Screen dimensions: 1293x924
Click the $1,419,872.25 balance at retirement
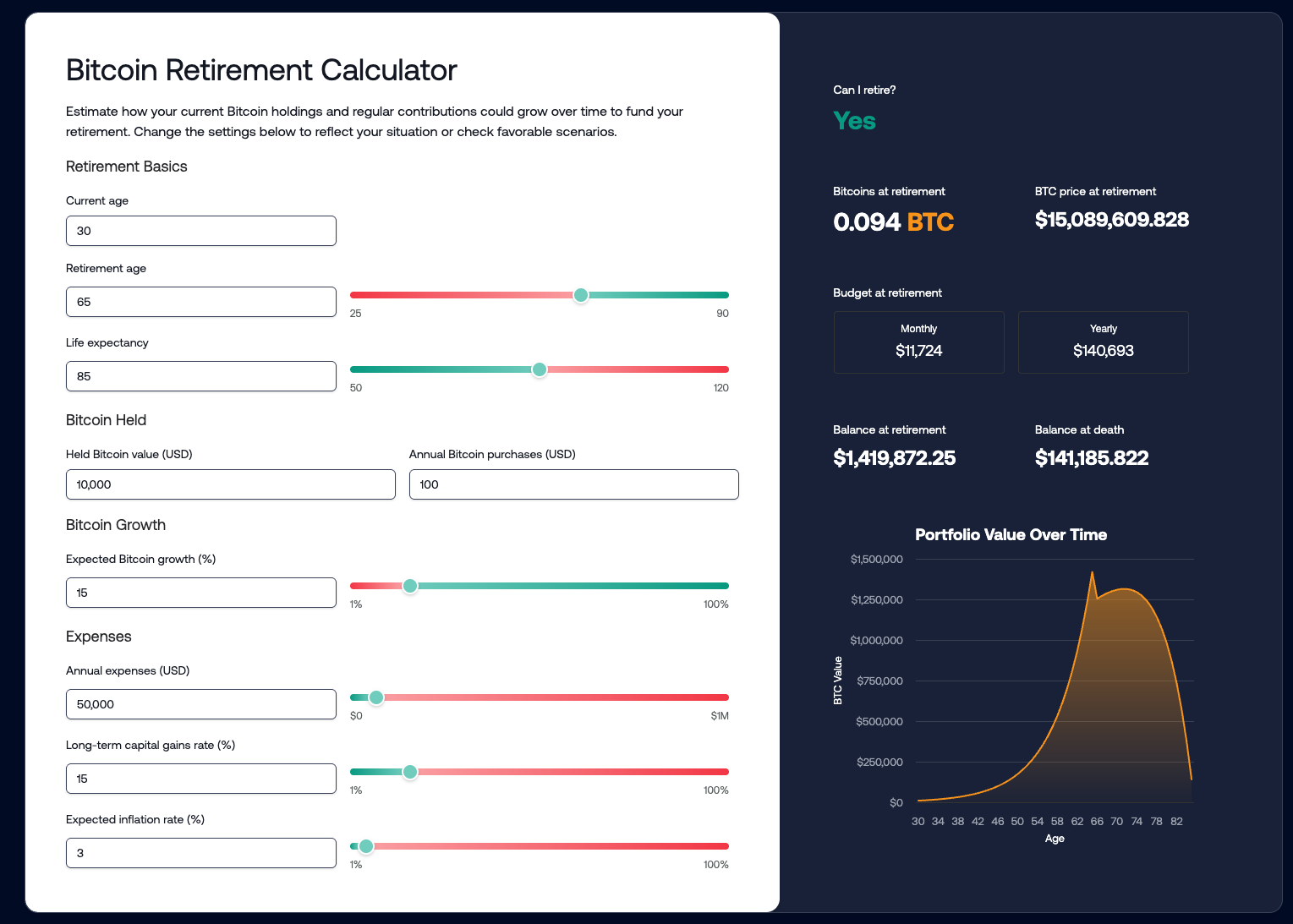pos(895,458)
